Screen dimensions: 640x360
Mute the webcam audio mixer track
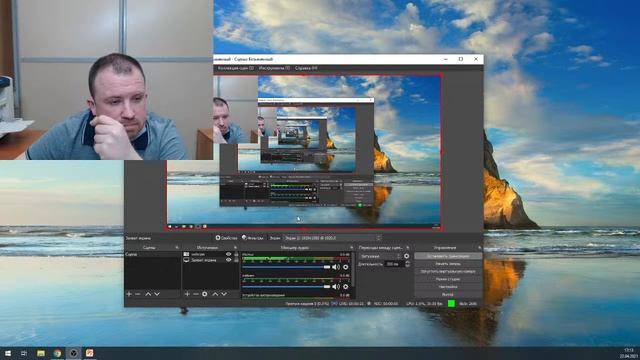[336, 287]
